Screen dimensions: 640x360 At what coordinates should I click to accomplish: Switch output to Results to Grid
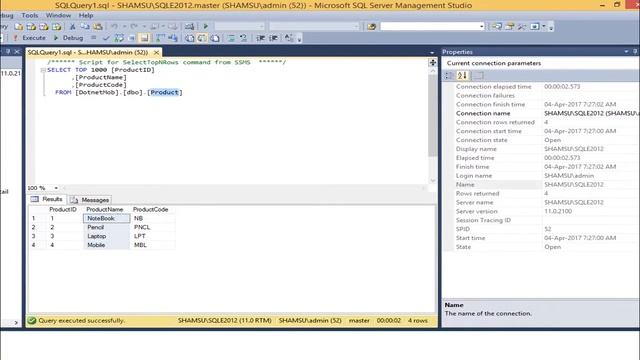click(x=202, y=38)
